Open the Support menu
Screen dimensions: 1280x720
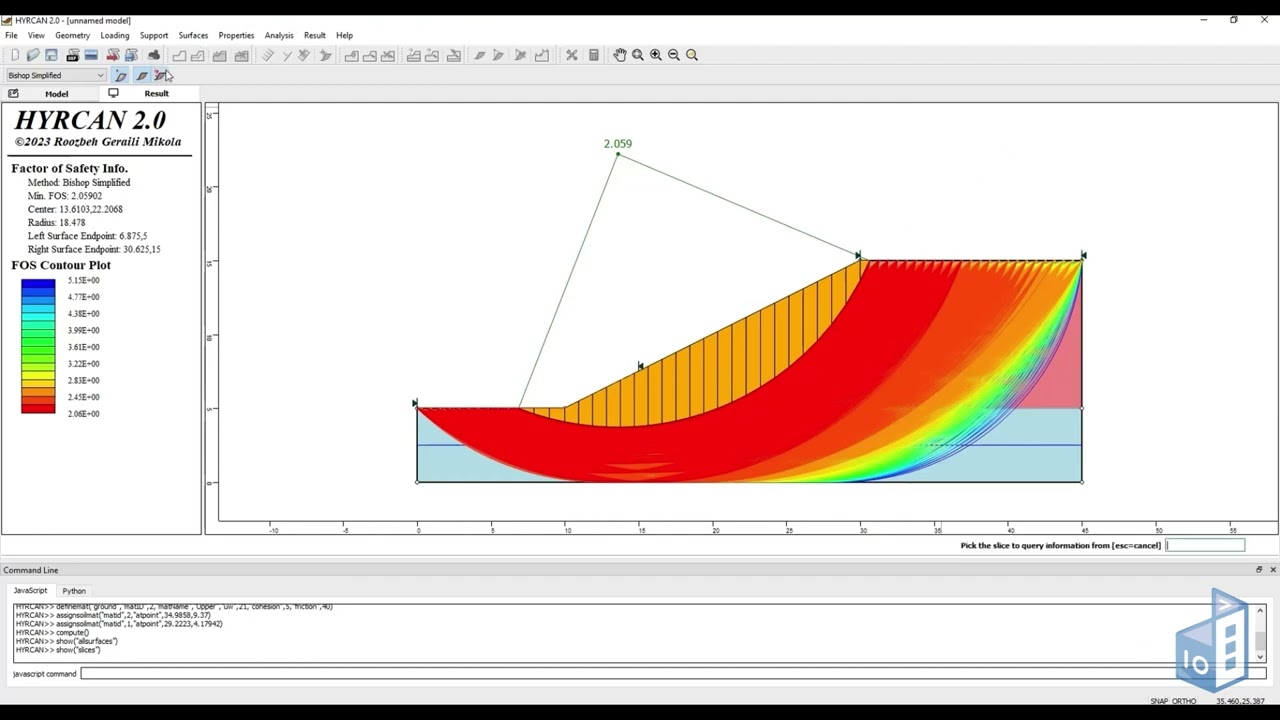[x=154, y=35]
